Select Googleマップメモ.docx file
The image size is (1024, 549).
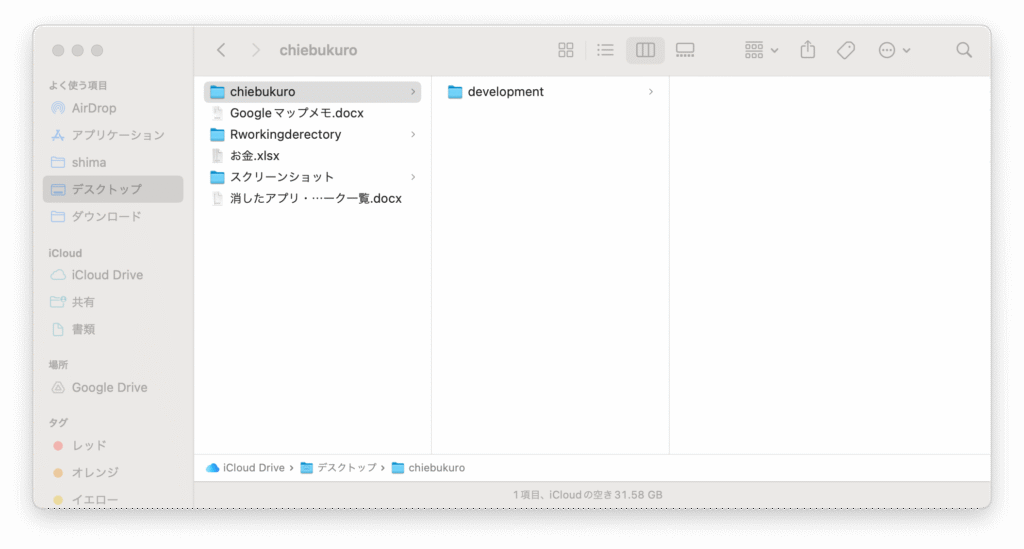pyautogui.click(x=312, y=113)
